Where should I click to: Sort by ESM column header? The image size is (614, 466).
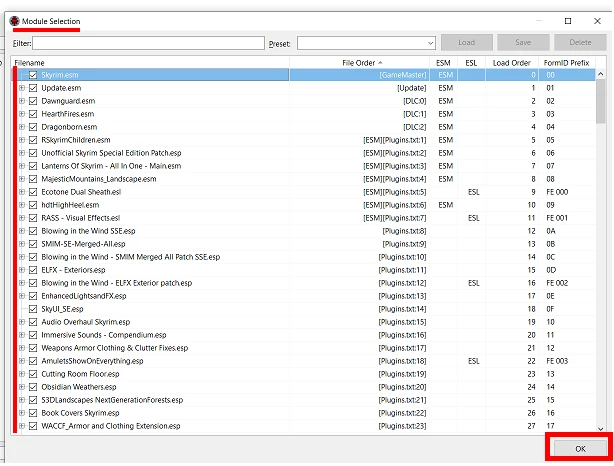pyautogui.click(x=443, y=63)
